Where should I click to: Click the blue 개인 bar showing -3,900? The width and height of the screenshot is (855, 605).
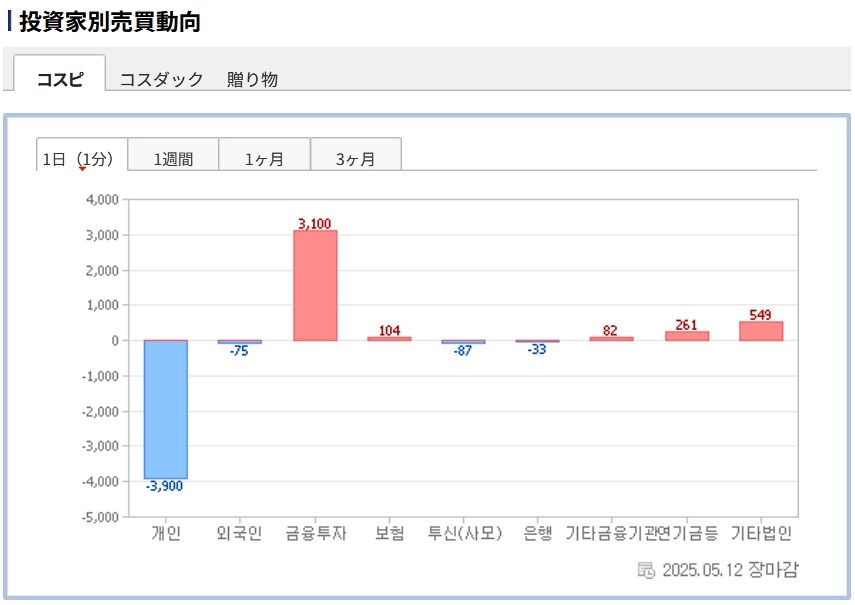tap(166, 410)
